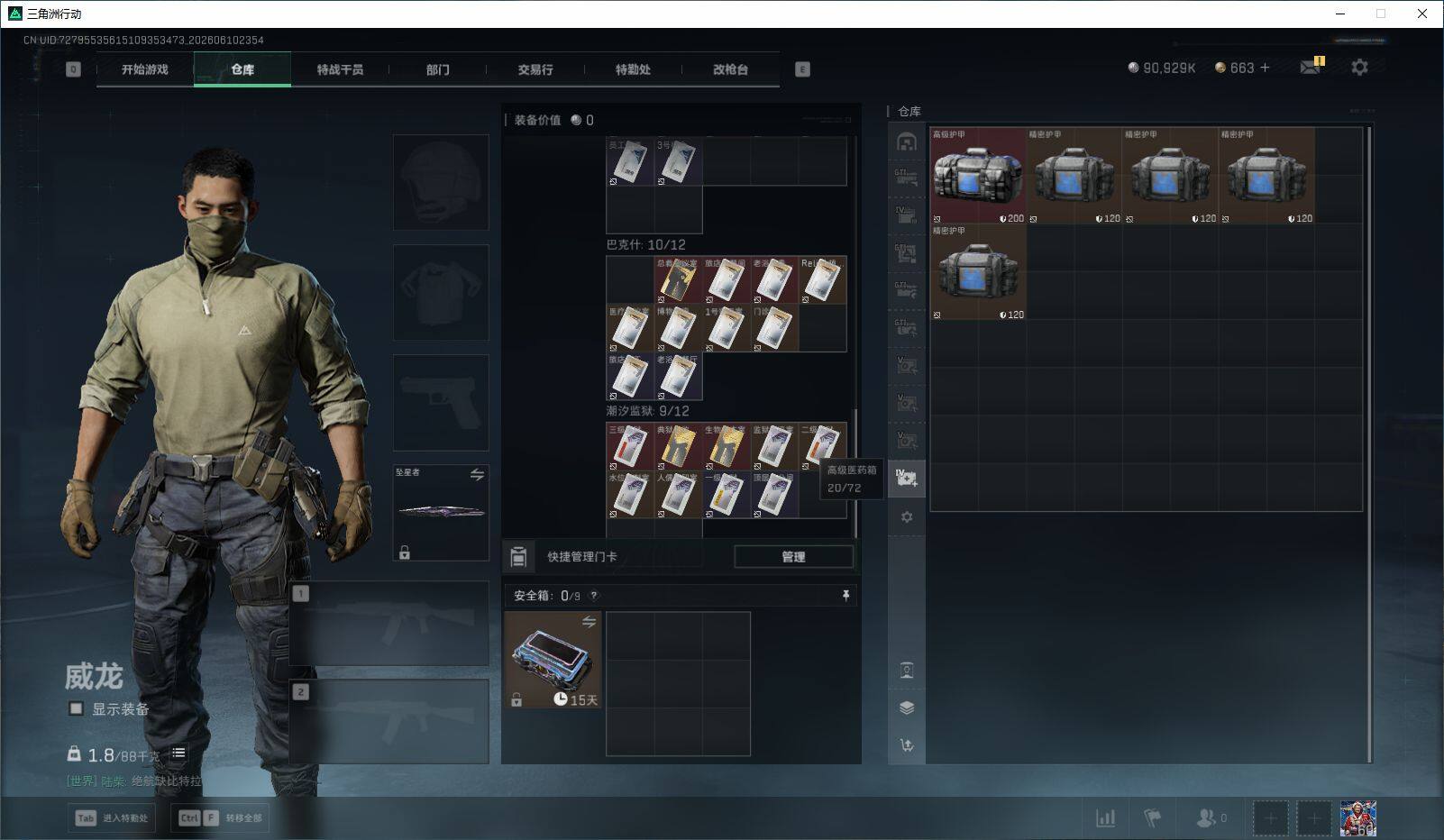Click the 坠星者 melee weapon slot
Viewport: 1444px width, 840px height.
(x=441, y=512)
